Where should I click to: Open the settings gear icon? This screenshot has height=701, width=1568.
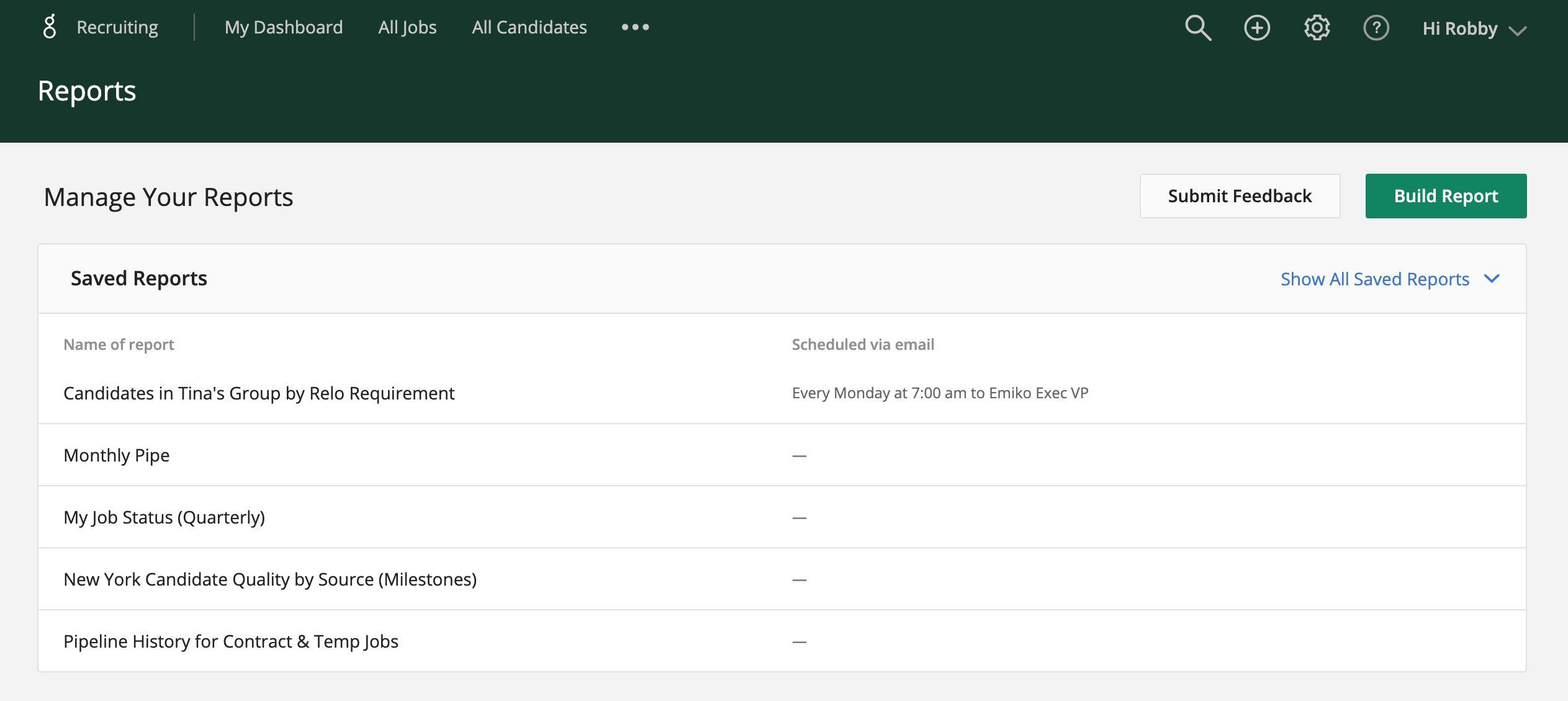click(1317, 28)
